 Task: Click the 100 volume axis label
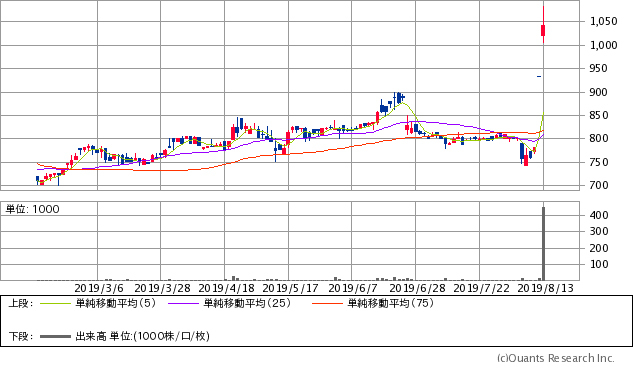[x=599, y=264]
